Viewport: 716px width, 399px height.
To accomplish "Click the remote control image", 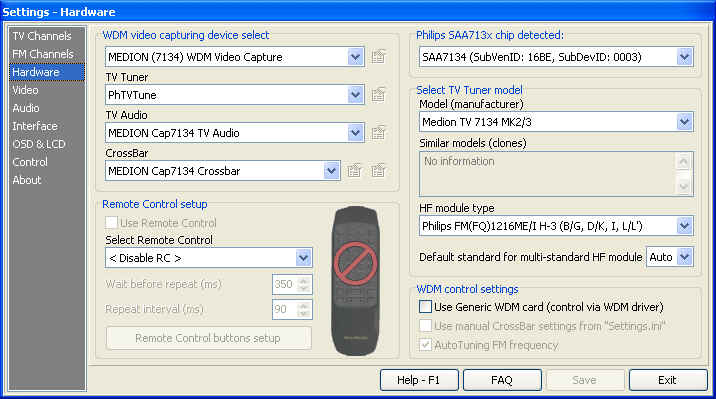I will click(356, 281).
